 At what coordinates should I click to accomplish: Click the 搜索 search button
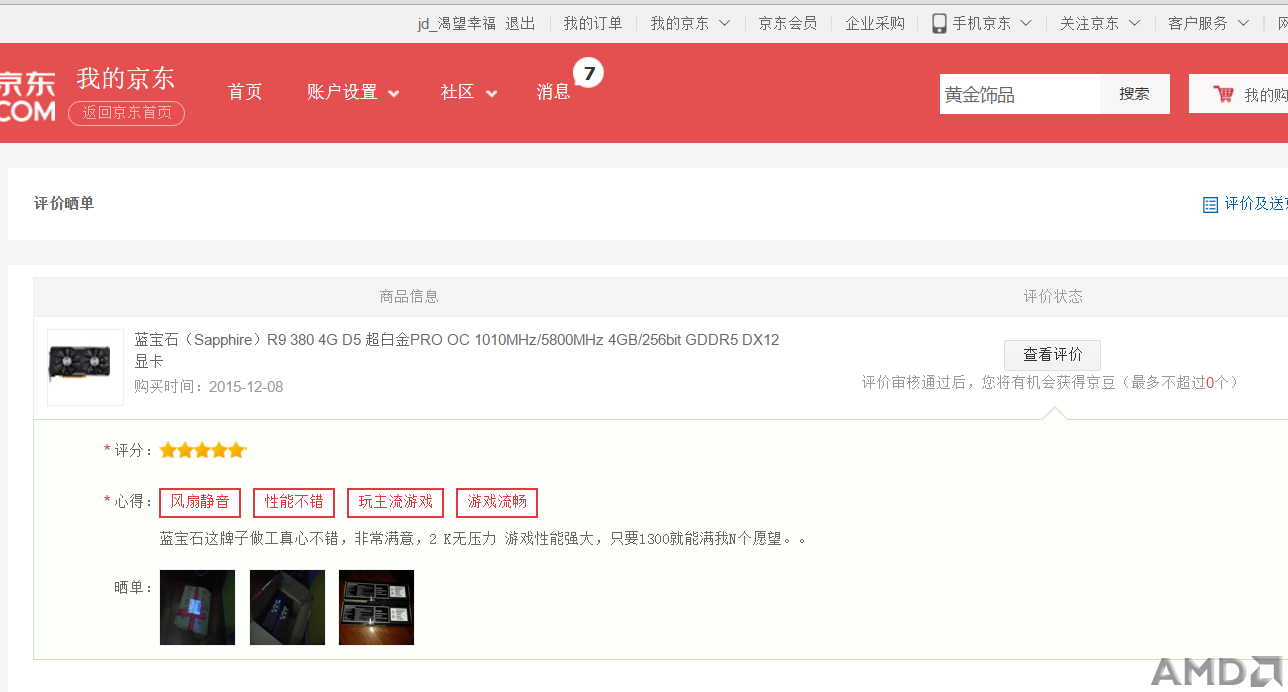pyautogui.click(x=1135, y=94)
